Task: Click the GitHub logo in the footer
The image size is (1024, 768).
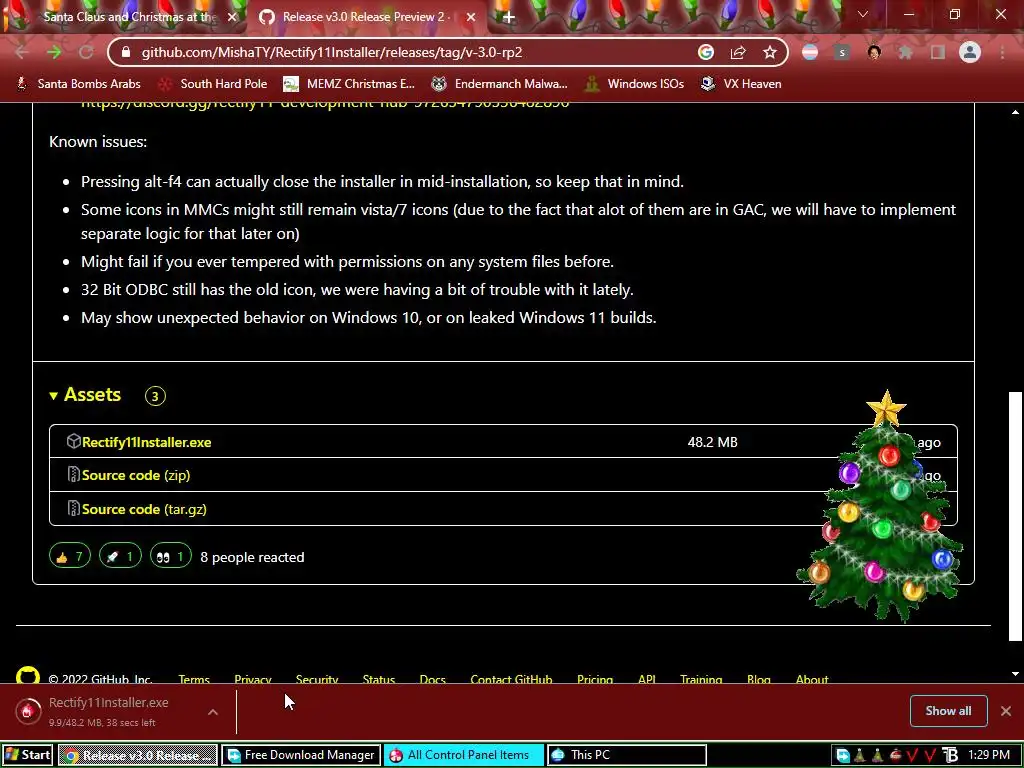Action: point(27,675)
